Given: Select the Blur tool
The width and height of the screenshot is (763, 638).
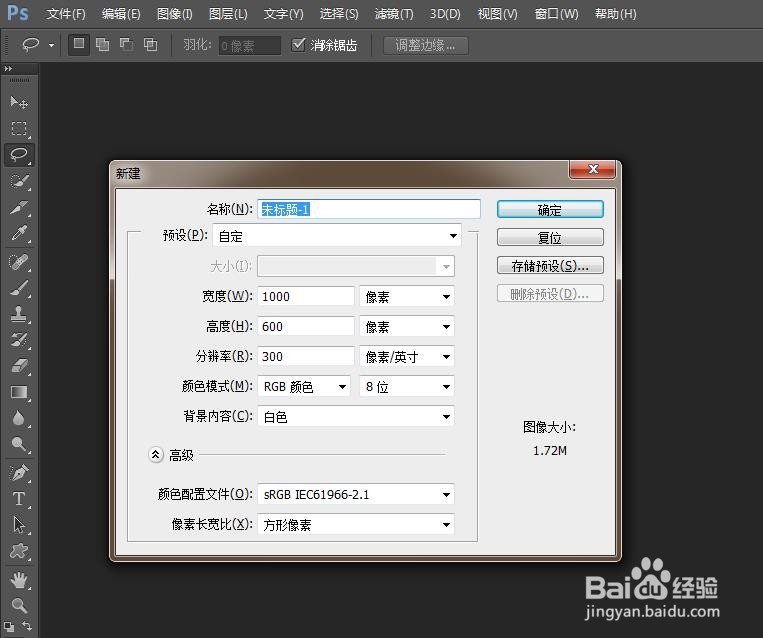Looking at the screenshot, I should tap(19, 418).
